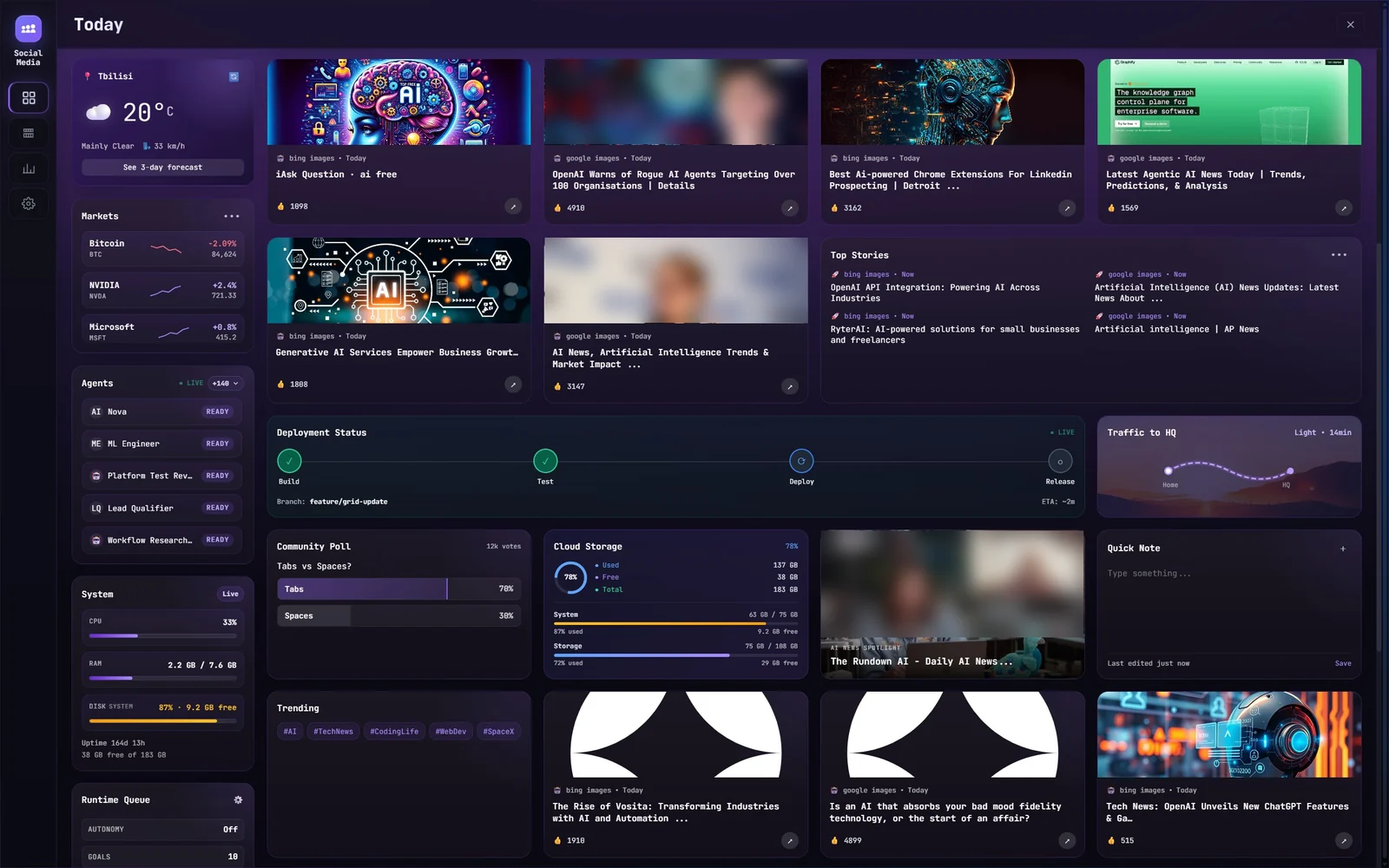Image resolution: width=1389 pixels, height=868 pixels.
Task: Select the Bitcoin market row
Action: coord(162,249)
